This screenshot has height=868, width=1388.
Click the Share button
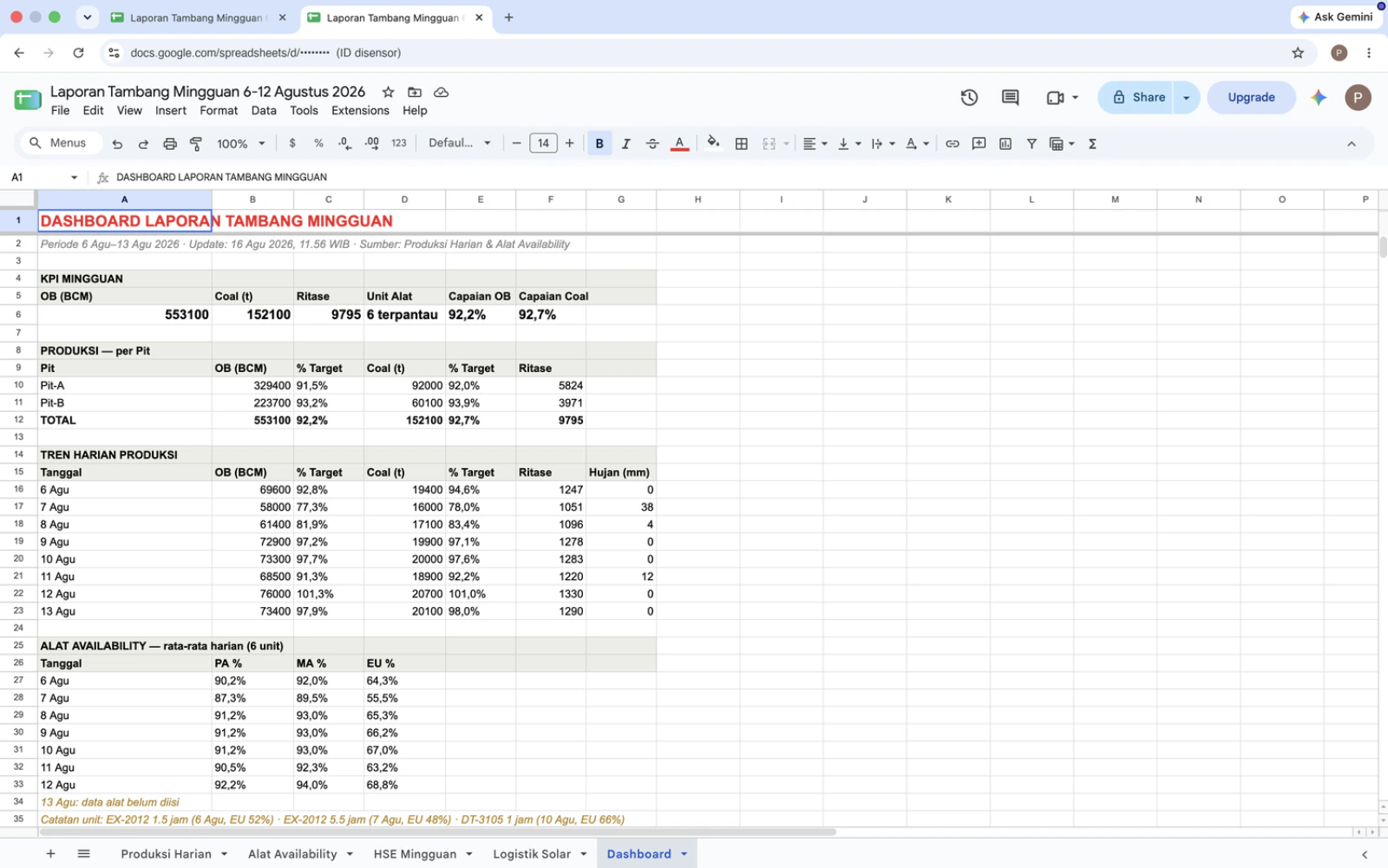(x=1136, y=97)
